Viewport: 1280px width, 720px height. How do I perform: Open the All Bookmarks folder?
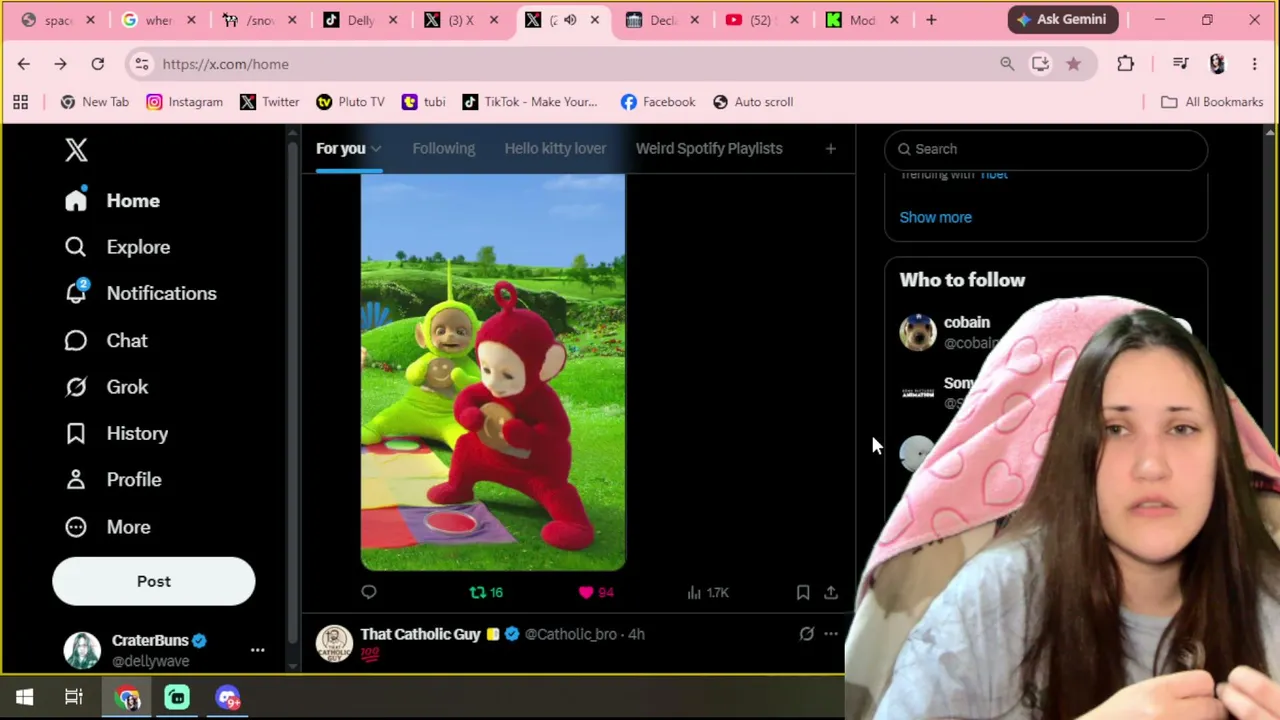pos(1211,102)
